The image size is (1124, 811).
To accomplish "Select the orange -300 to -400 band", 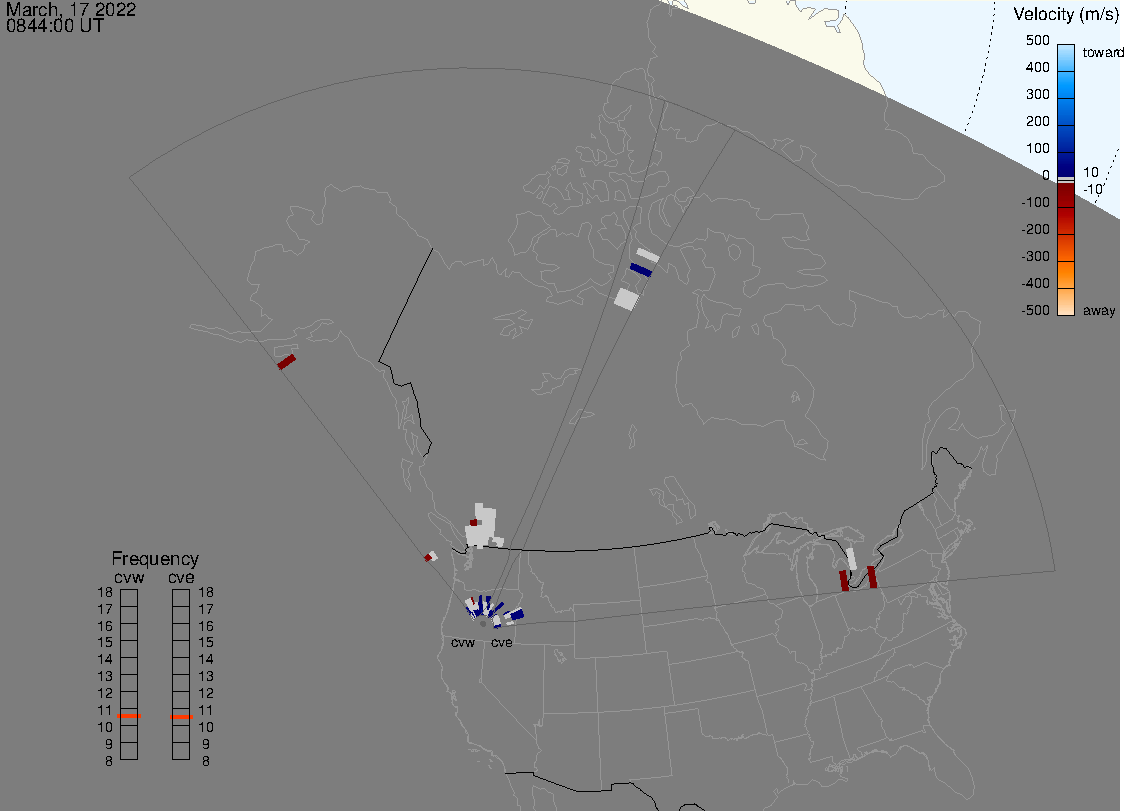I will point(1066,275).
